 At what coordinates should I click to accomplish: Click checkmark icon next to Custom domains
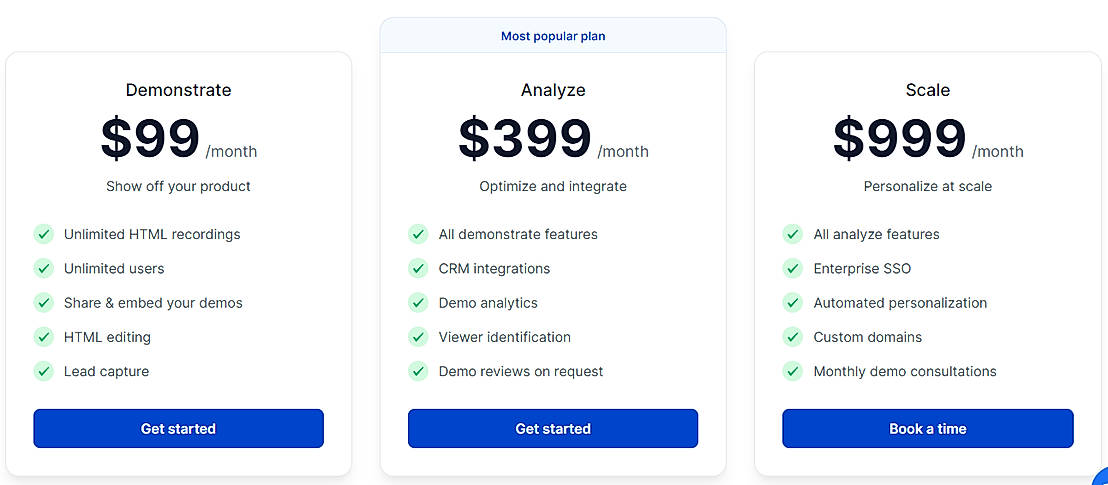click(793, 337)
